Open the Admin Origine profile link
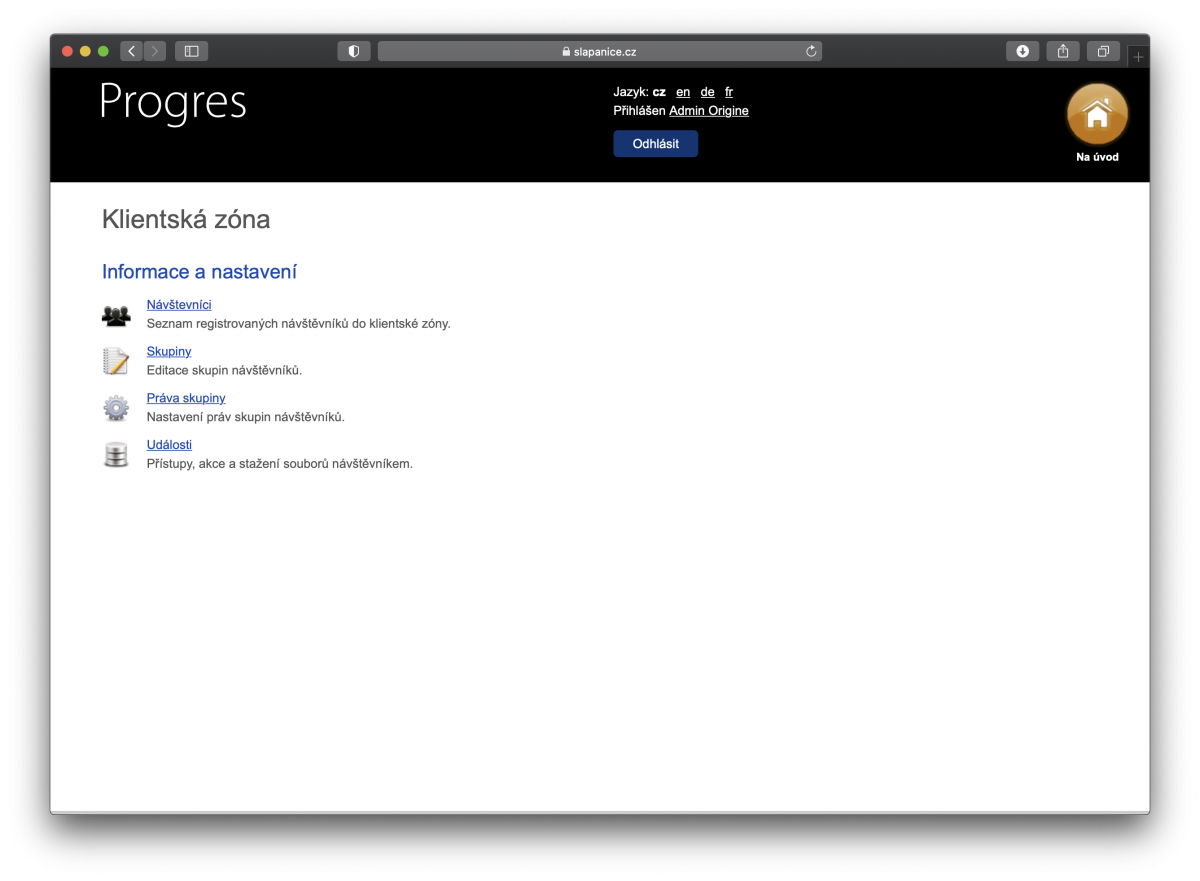The image size is (1200, 881). point(709,111)
